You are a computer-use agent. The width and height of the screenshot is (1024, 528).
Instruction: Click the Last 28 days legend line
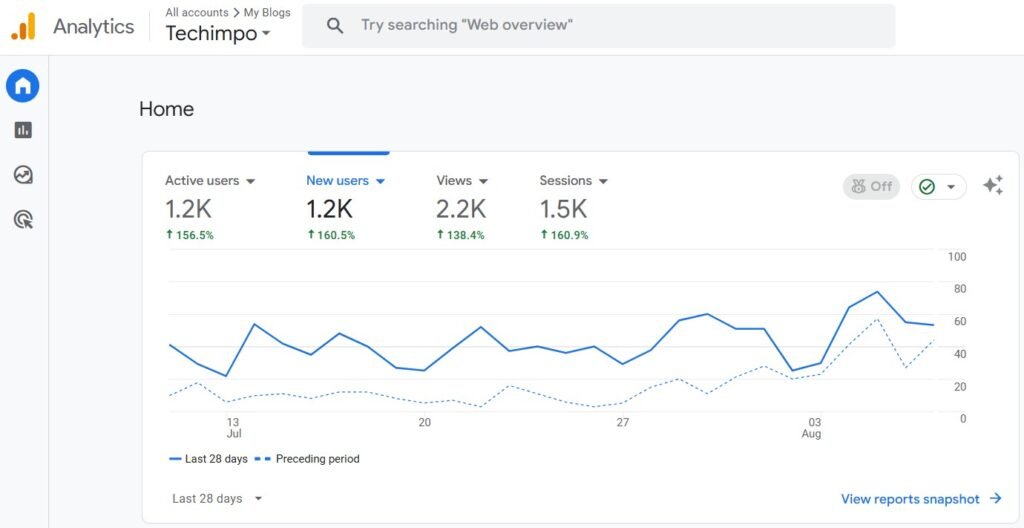207,459
